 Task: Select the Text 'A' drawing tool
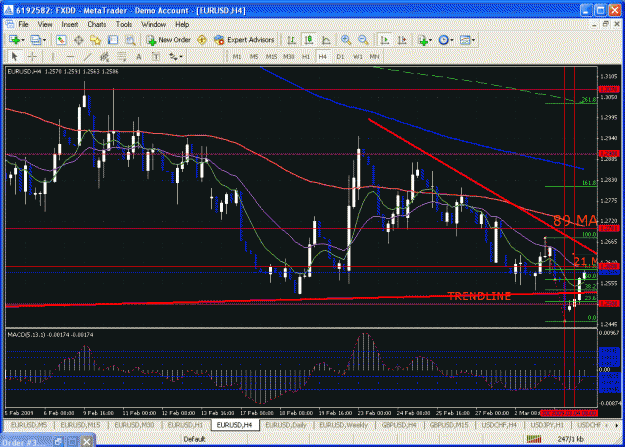coord(139,57)
